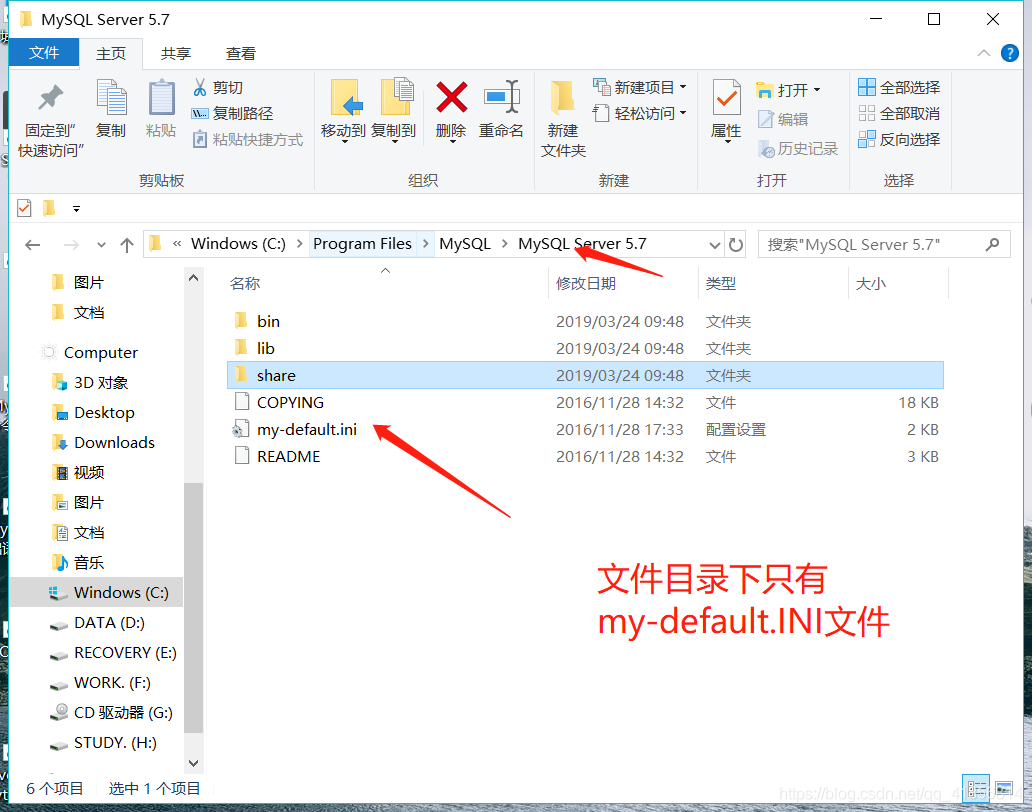
Task: Open New item (新建项目) dropdown
Action: click(640, 87)
